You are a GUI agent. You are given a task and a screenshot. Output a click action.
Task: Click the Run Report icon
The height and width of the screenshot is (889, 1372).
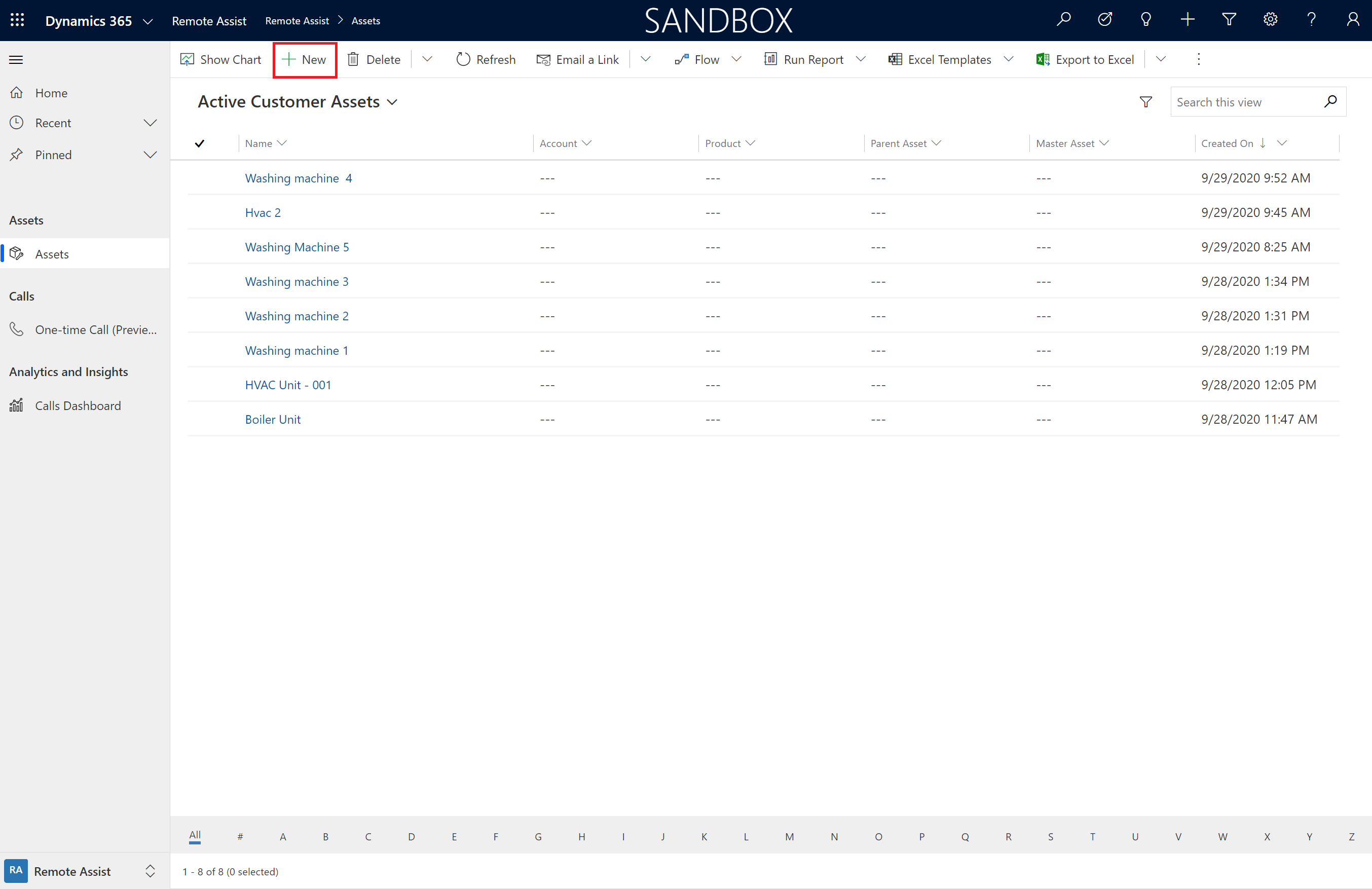click(770, 59)
